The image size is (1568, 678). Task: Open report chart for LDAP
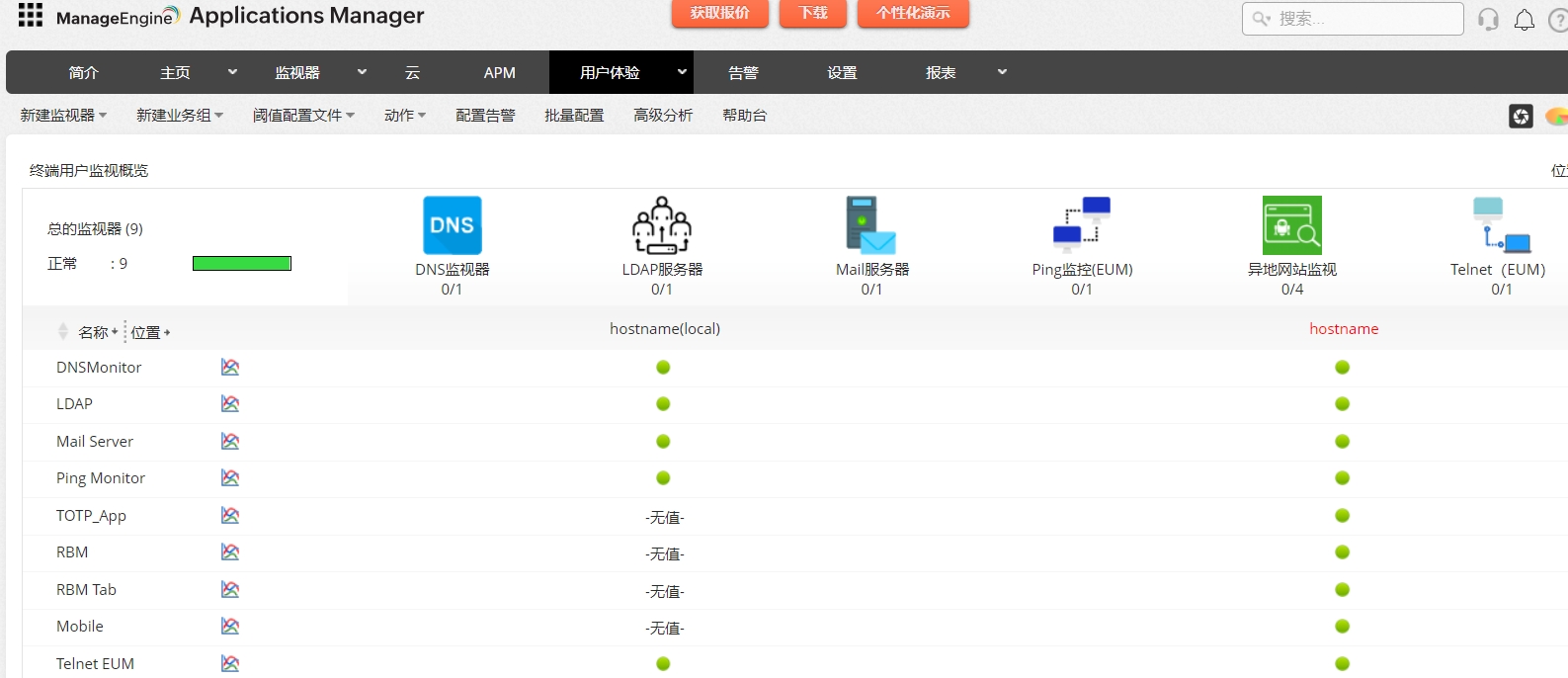pos(230,403)
